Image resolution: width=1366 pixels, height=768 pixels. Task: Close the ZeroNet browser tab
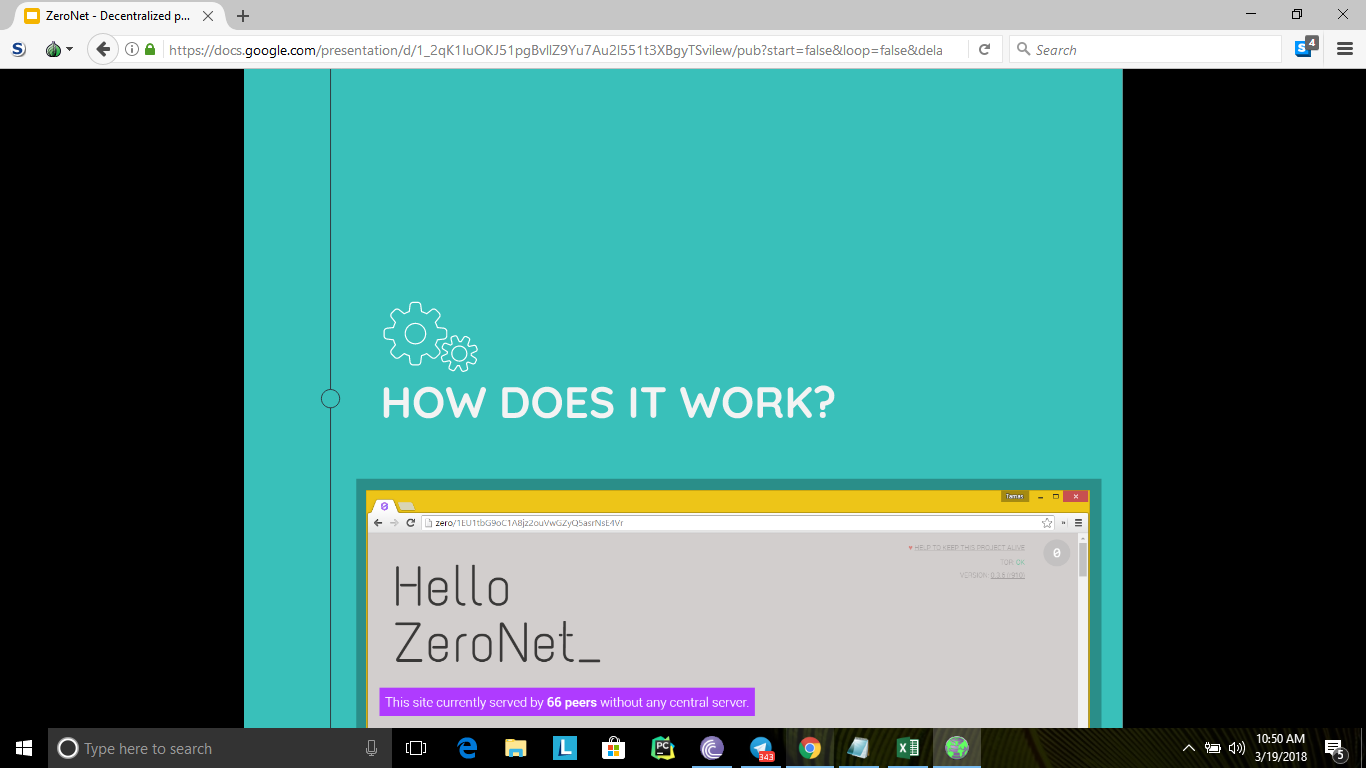coord(208,16)
